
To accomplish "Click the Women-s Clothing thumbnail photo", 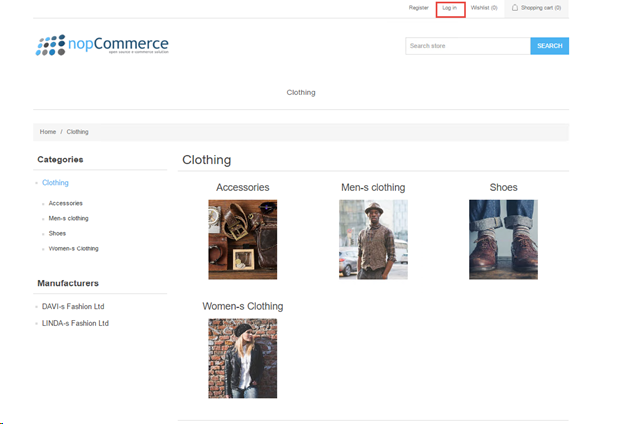I will coord(242,358).
